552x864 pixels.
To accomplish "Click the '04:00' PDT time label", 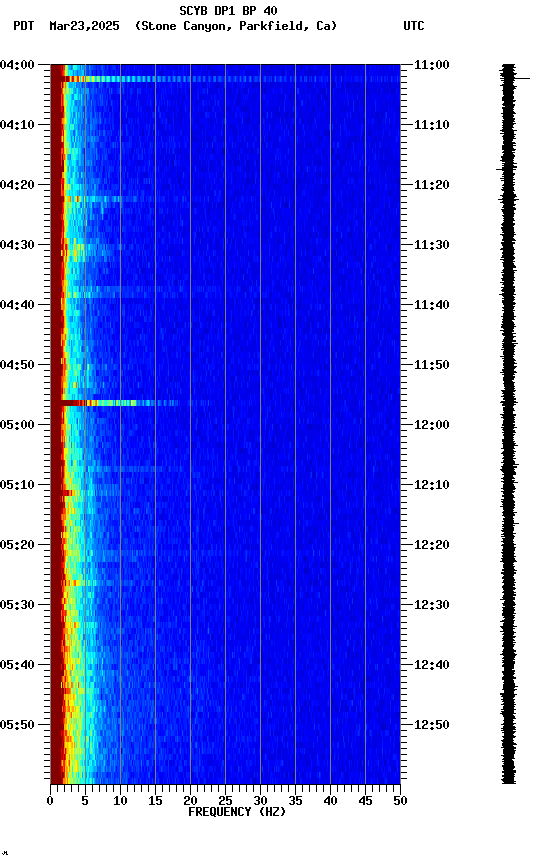I will [x=17, y=65].
